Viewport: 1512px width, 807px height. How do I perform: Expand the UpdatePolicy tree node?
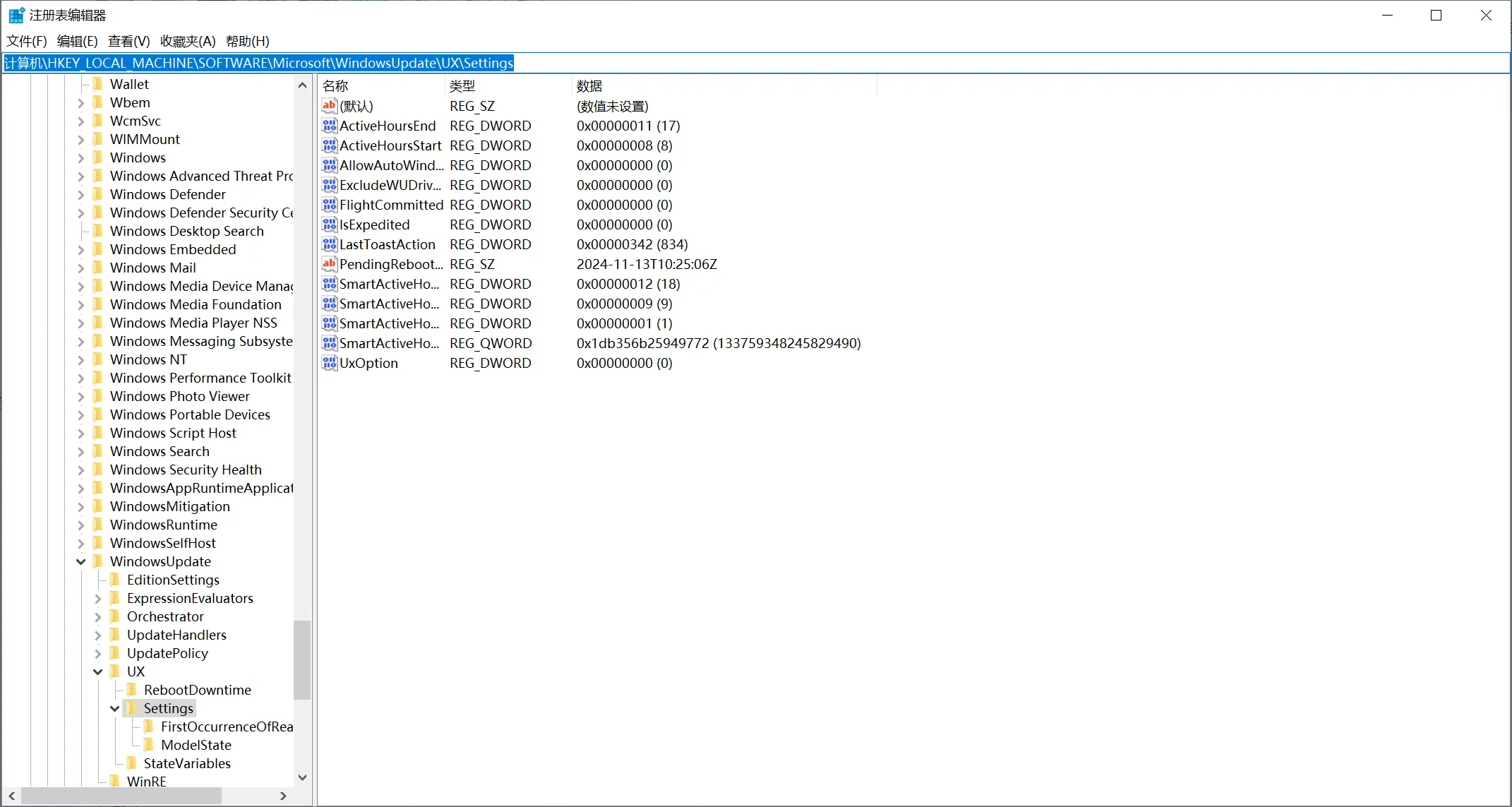tap(97, 654)
